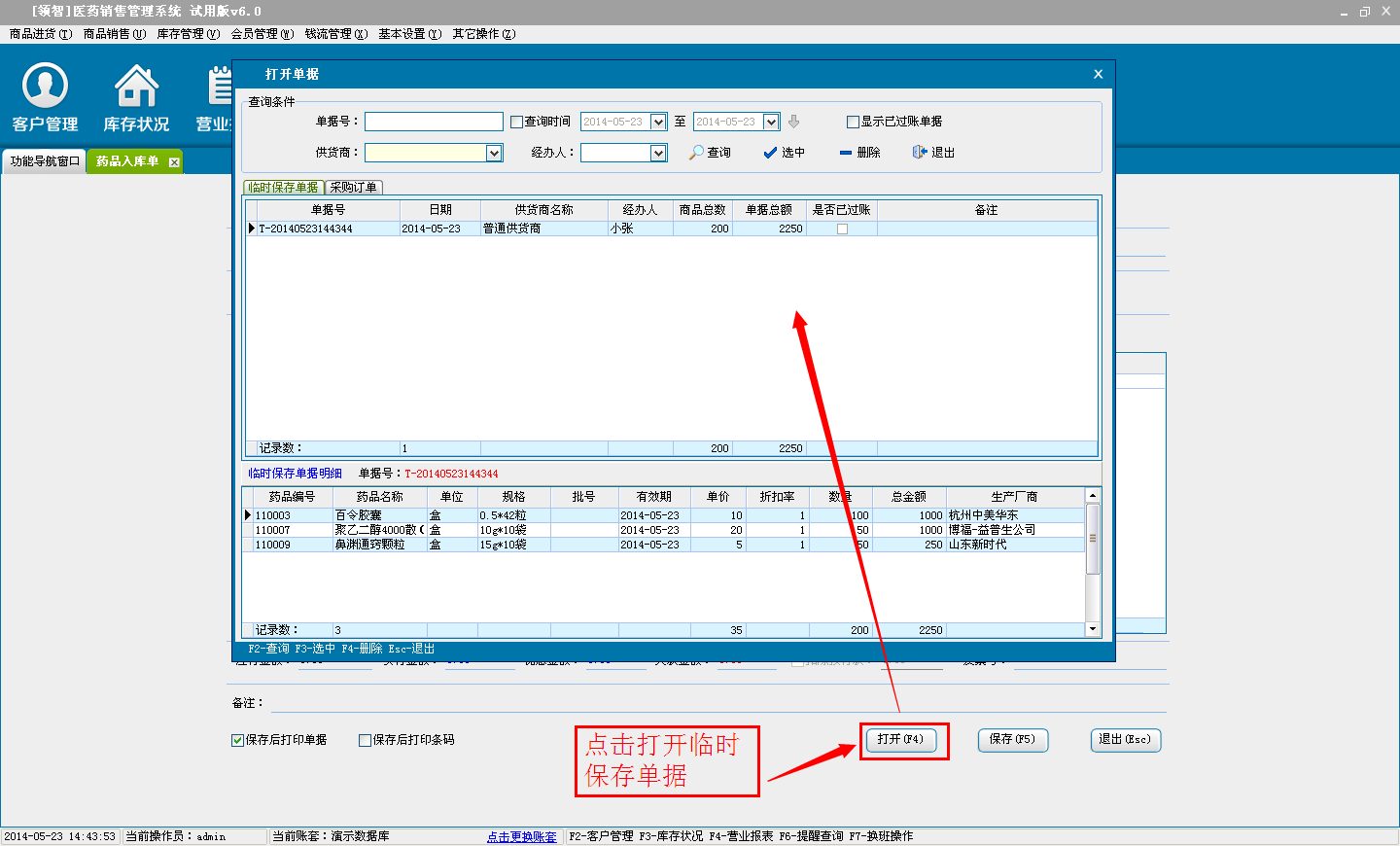This screenshot has width=1400, height=846.
Task: Click the down arrow icon after date range
Action: [x=793, y=122]
